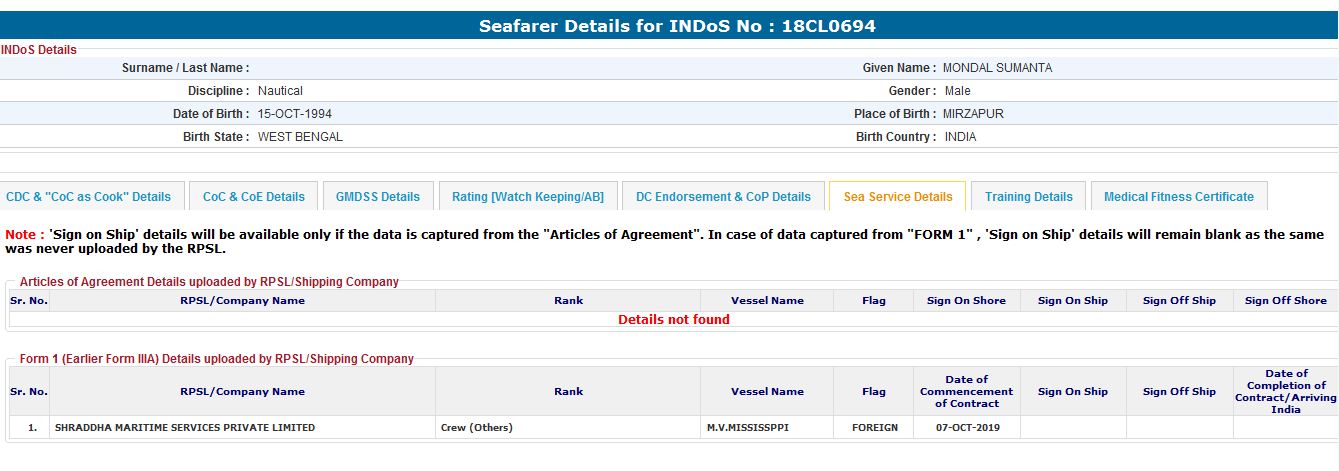Click the SHRADDHA MARITIME SERVICES company name cell
Viewport: 1339px width, 471px height.
(185, 428)
